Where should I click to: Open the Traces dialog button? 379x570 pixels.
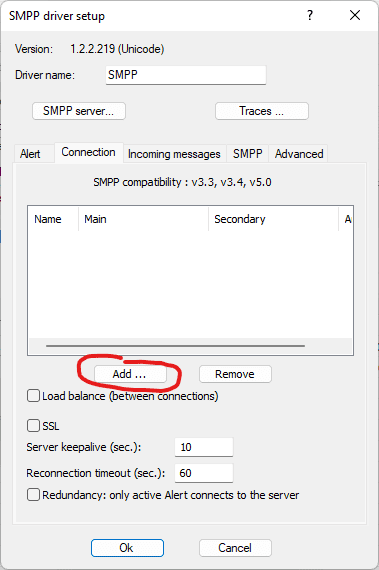pyautogui.click(x=262, y=111)
